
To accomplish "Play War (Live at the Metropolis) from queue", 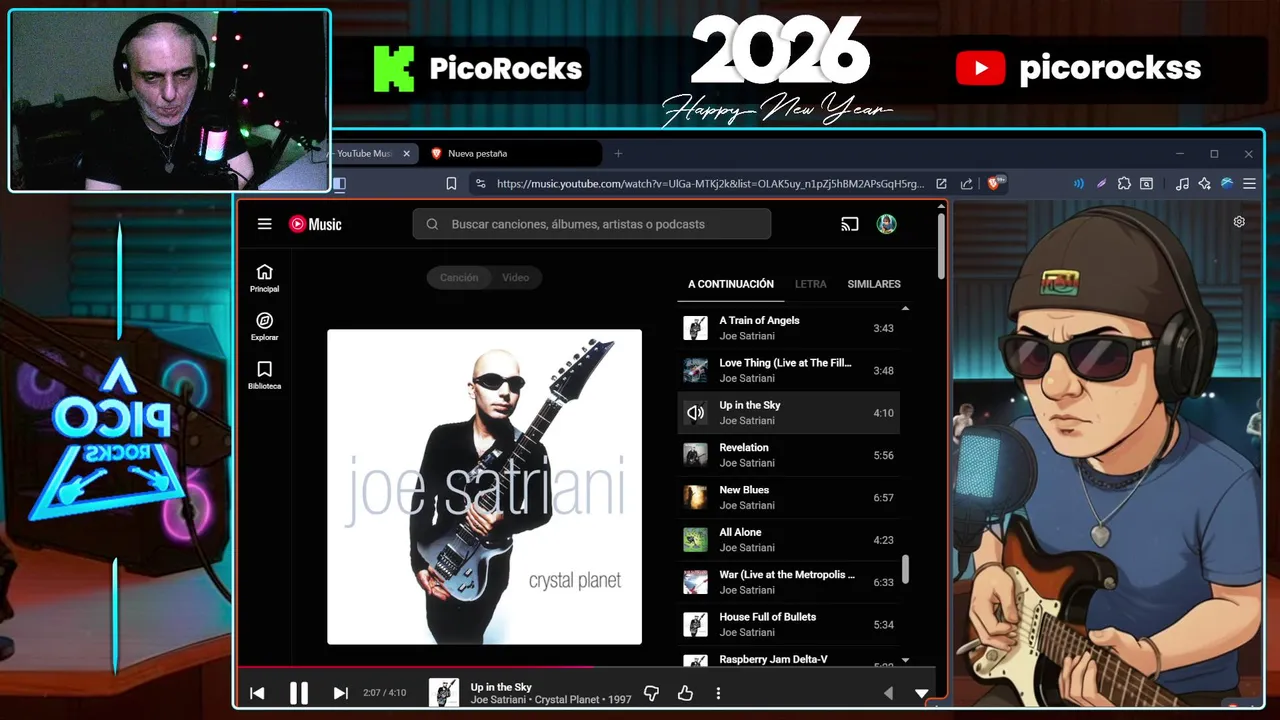I will click(x=789, y=582).
